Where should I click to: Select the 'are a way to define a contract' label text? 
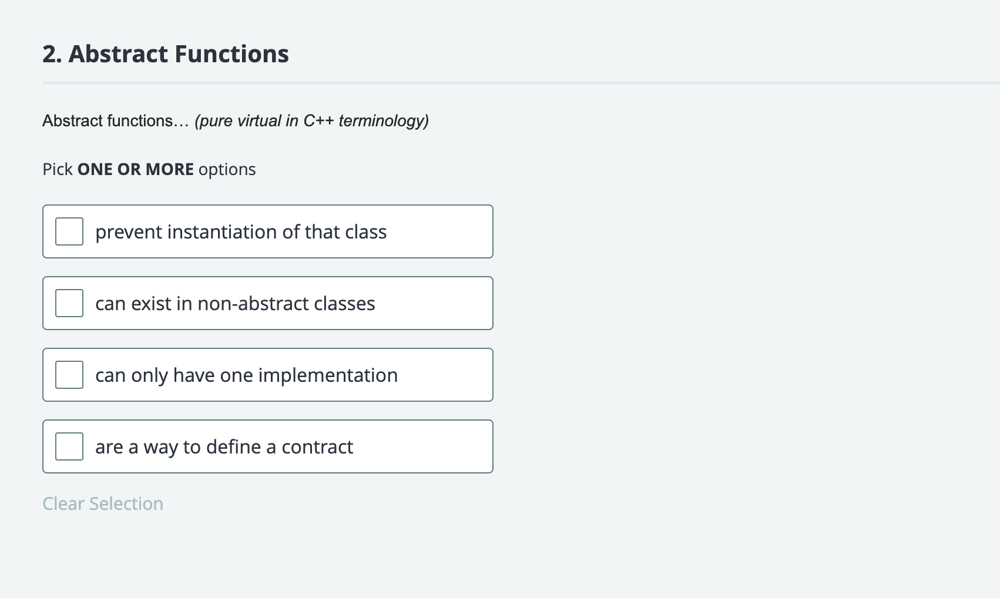[x=224, y=446]
